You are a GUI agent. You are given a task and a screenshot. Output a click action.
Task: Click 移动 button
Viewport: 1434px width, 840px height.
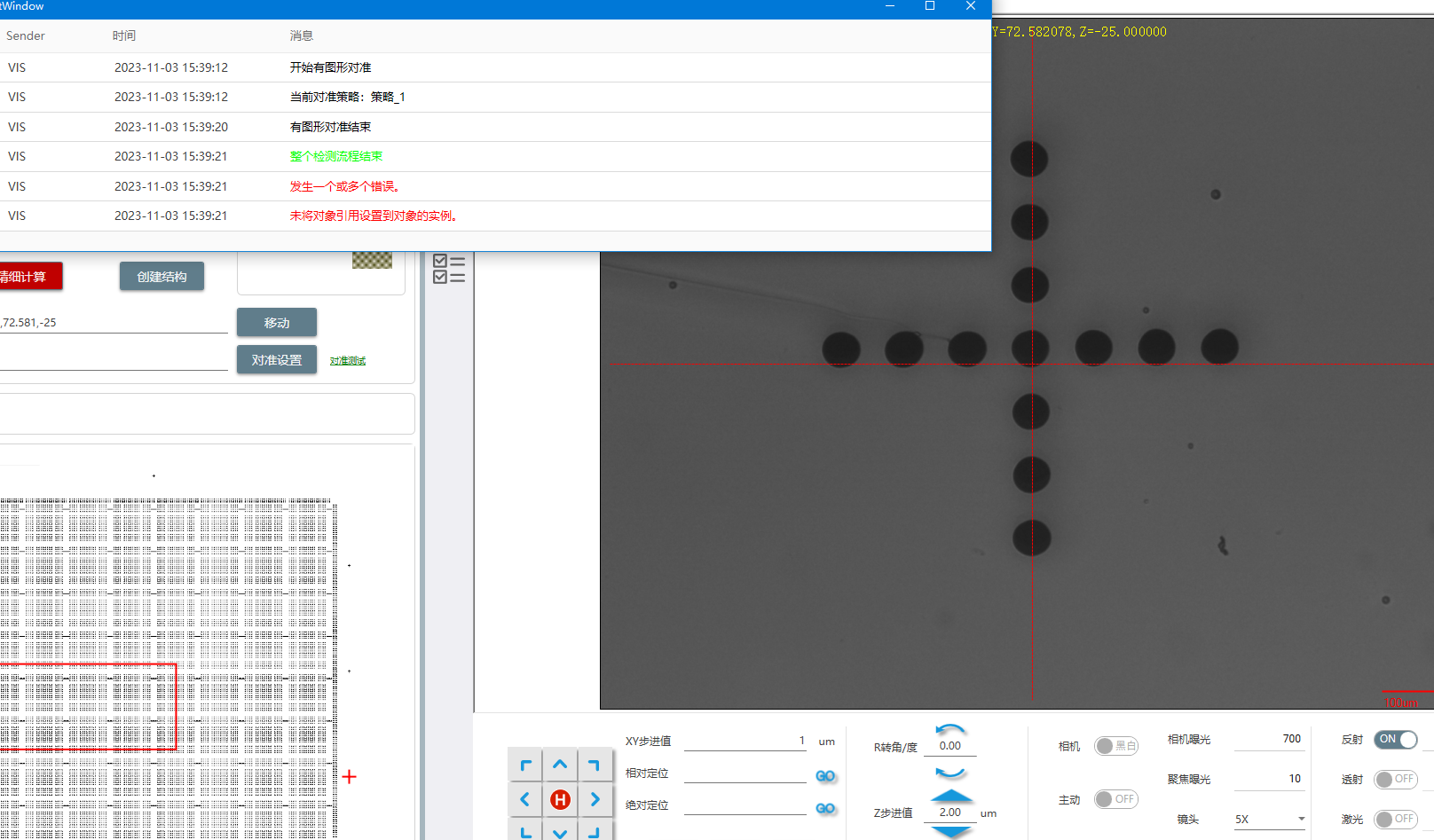coord(277,323)
